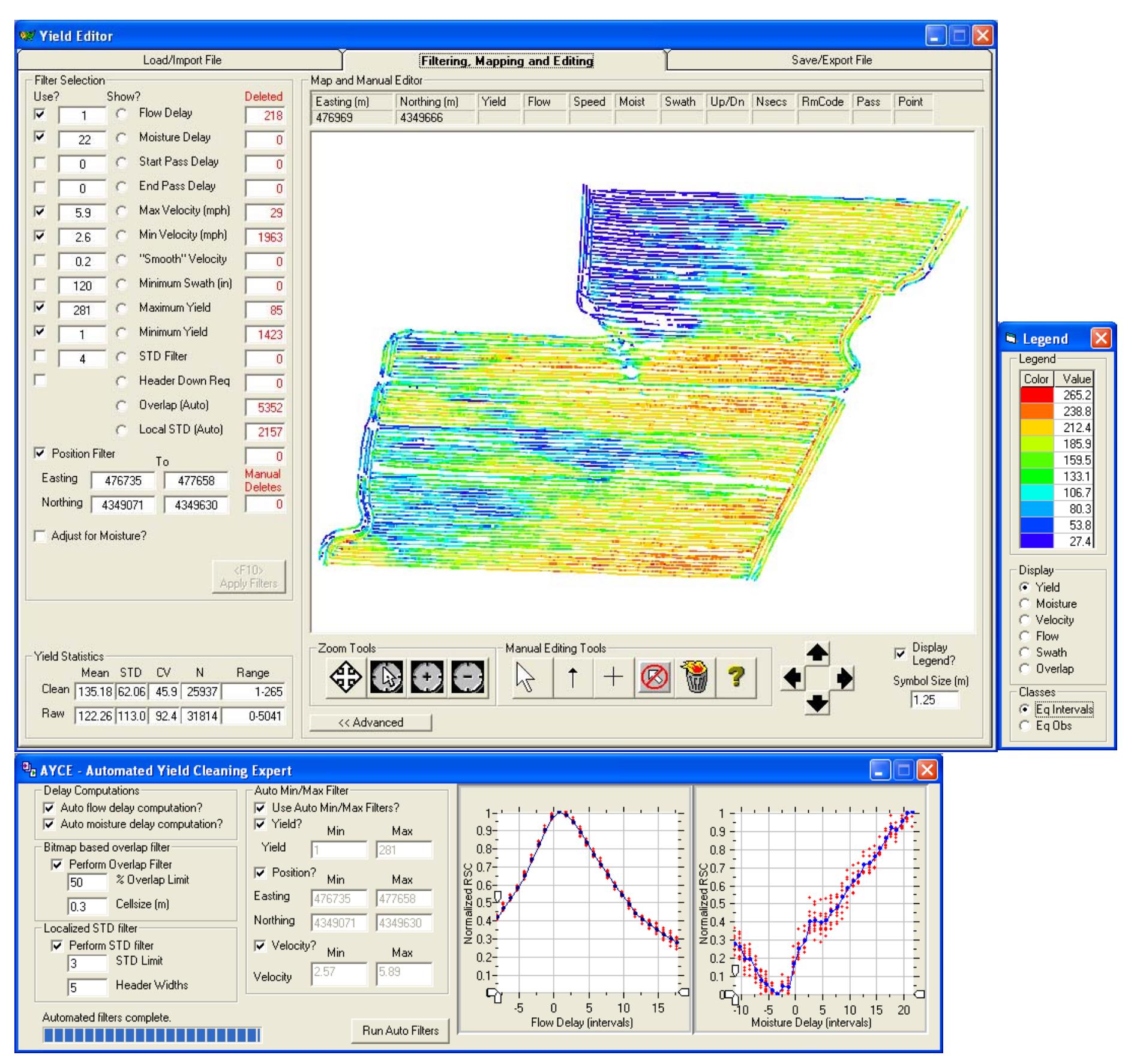Toggle the Flow Delay Use checkbox
This screenshot has width=1134, height=1064.
tap(40, 114)
